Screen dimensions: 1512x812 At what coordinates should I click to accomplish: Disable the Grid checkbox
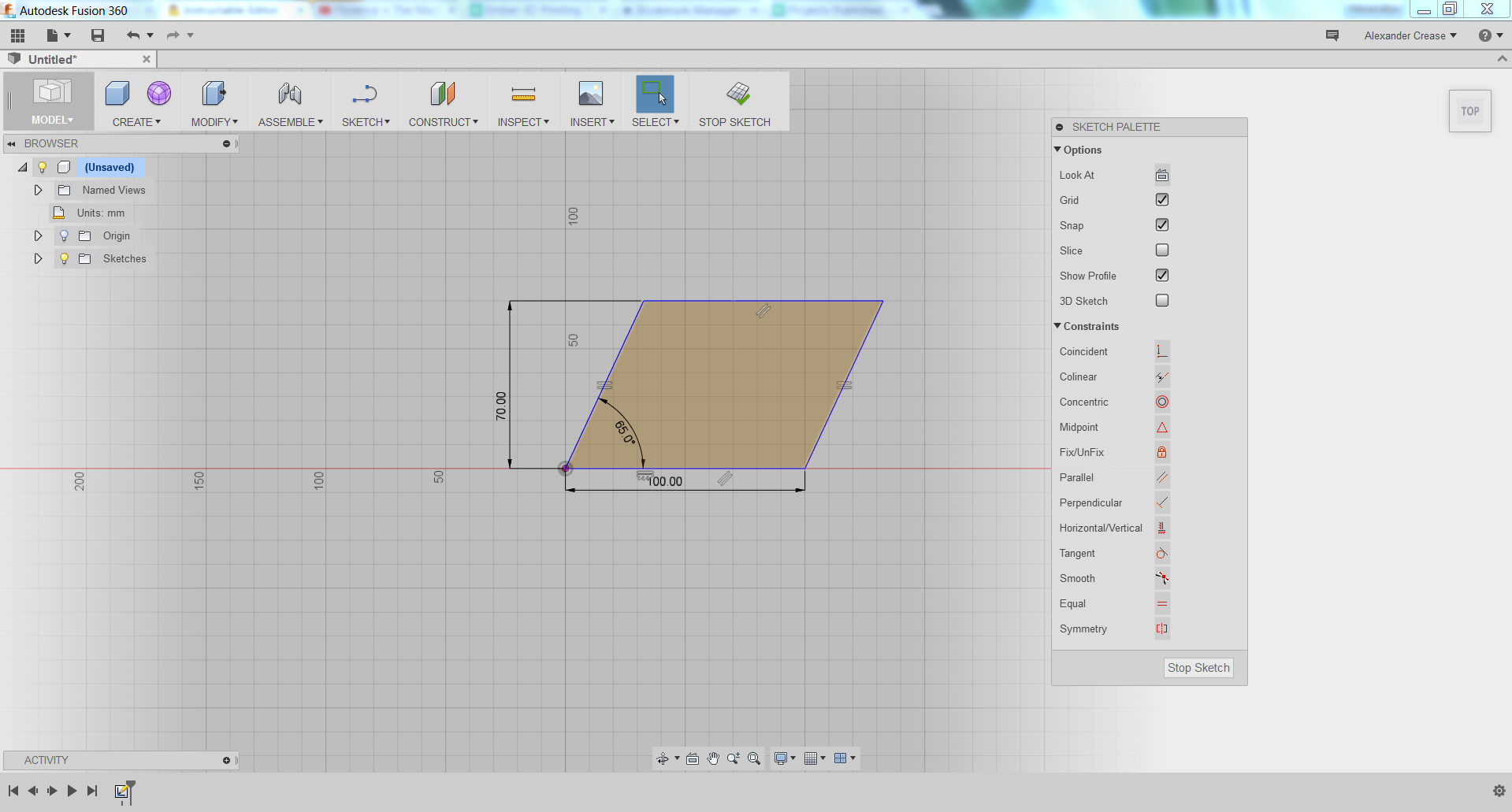[x=1161, y=199]
